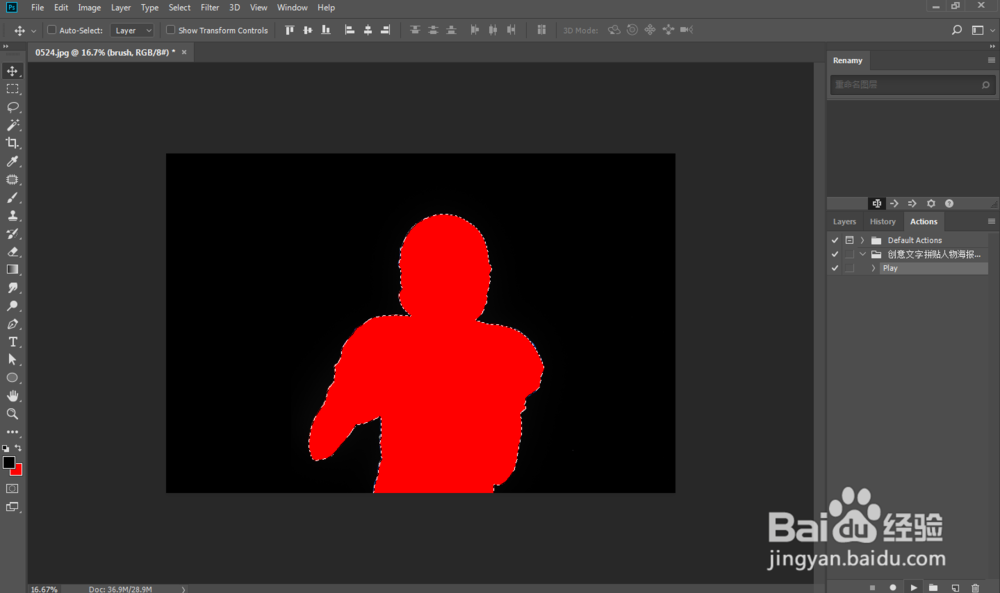1000x593 pixels.
Task: Click the search icon in options bar
Action: pyautogui.click(x=957, y=30)
